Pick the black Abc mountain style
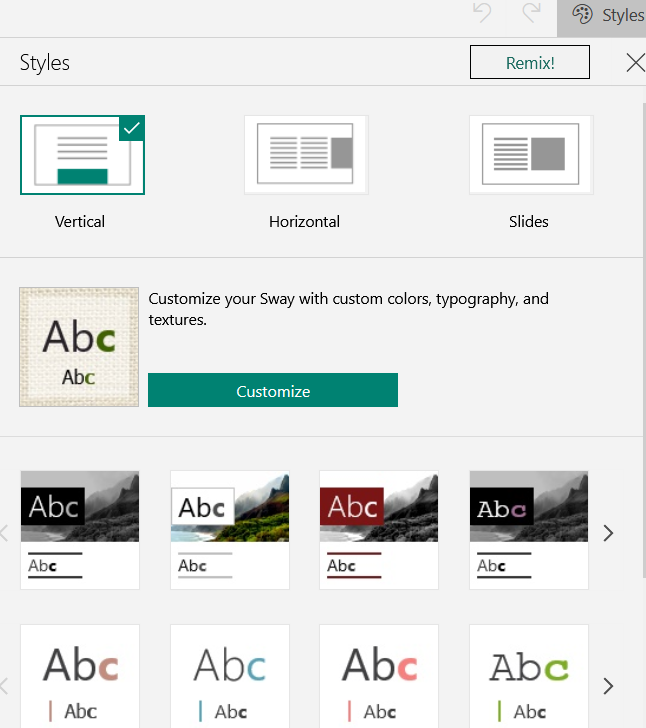 80,530
